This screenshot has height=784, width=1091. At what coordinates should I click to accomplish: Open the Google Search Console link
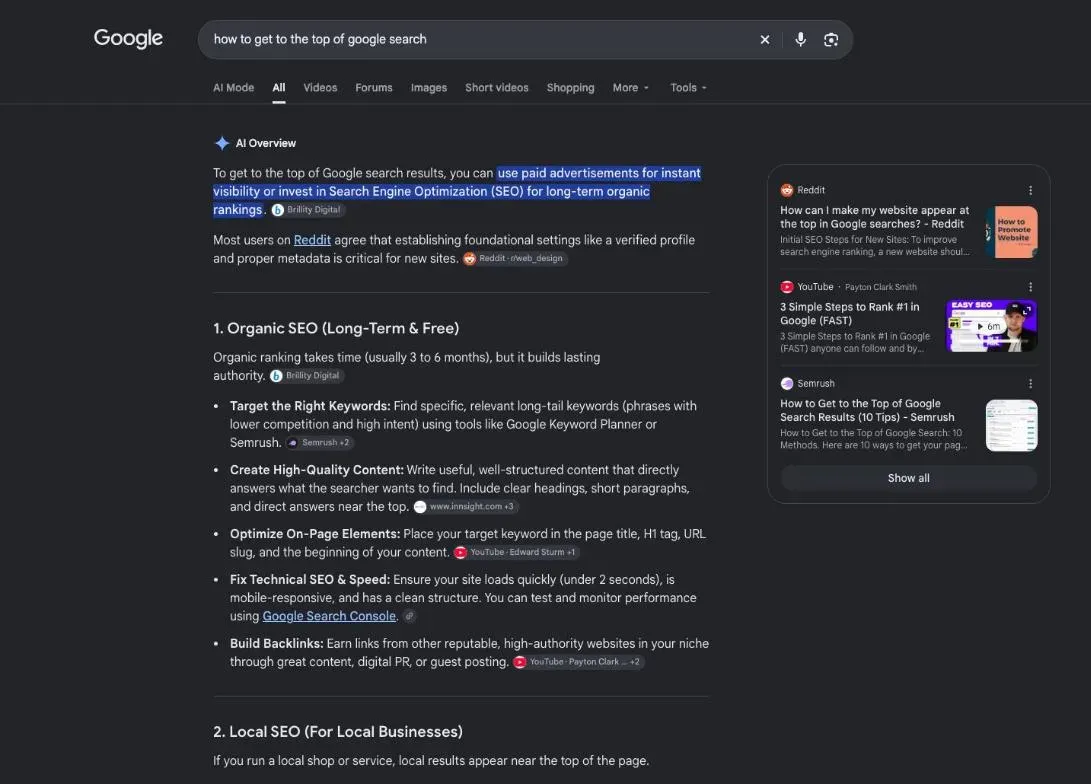pos(329,616)
